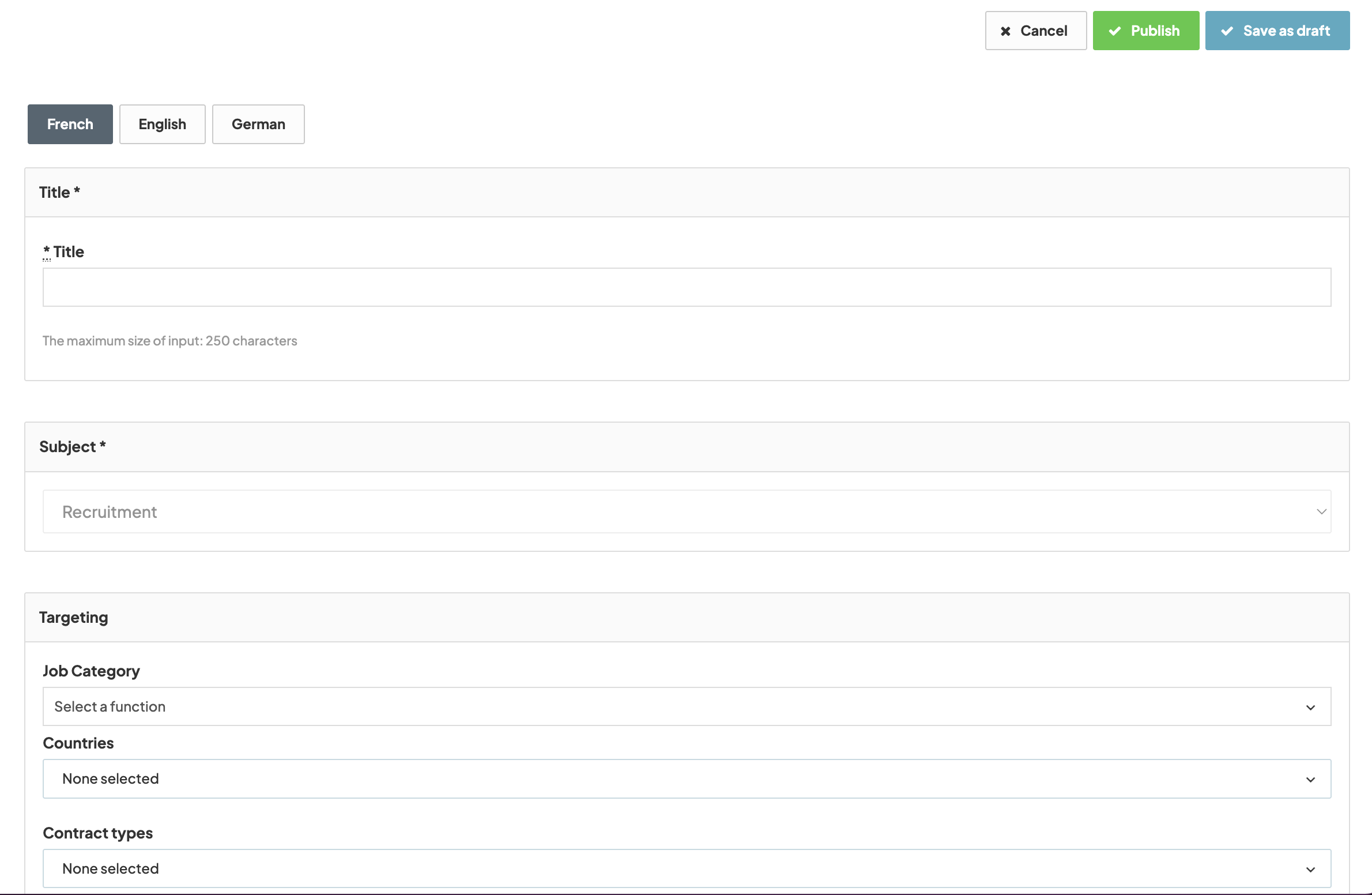Switch to the English language tab

click(x=162, y=124)
